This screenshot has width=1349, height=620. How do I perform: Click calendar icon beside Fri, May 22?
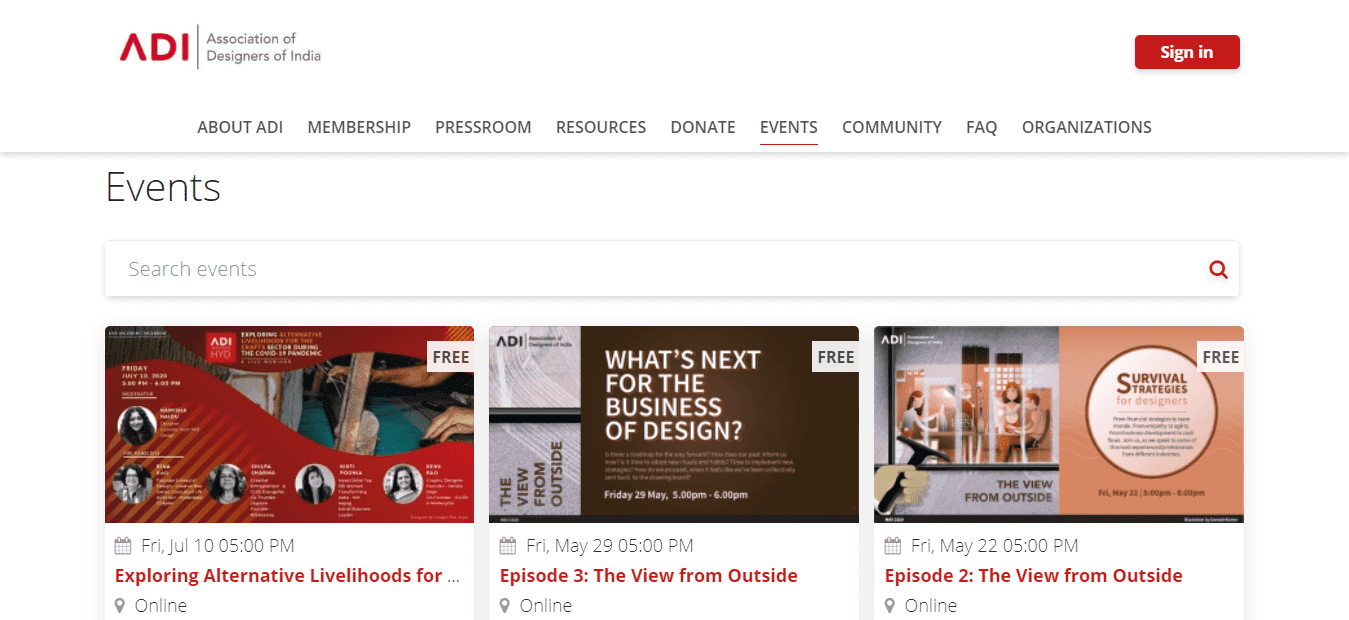pyautogui.click(x=893, y=546)
